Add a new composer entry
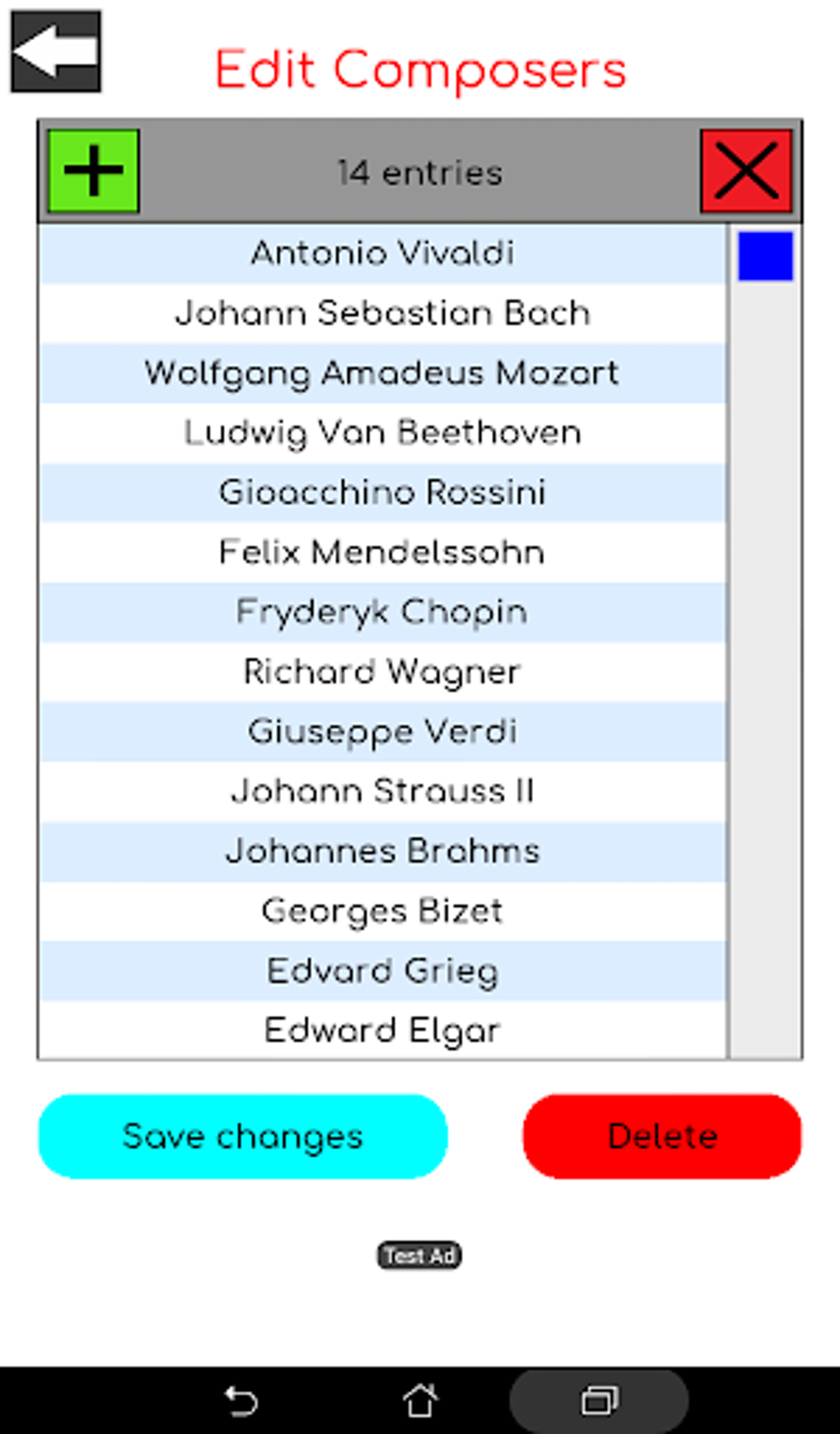 point(93,171)
